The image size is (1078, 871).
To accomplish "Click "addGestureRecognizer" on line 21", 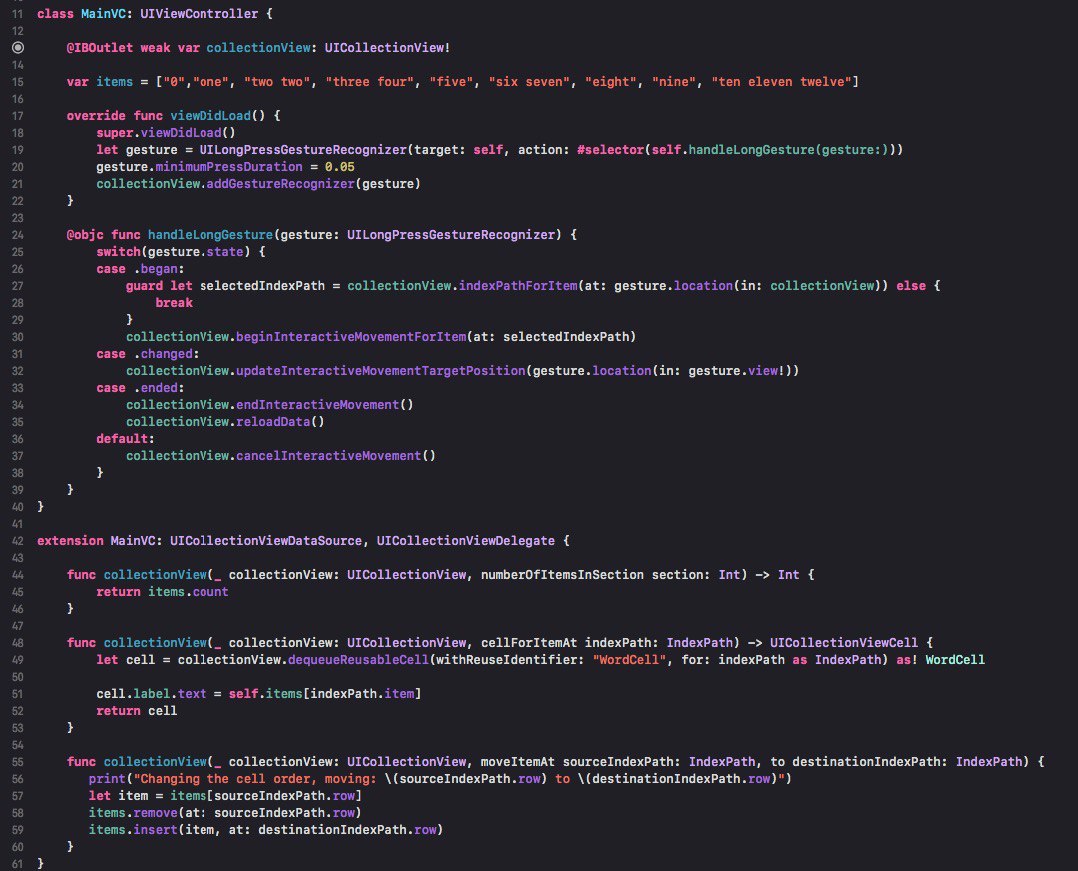I will click(280, 184).
